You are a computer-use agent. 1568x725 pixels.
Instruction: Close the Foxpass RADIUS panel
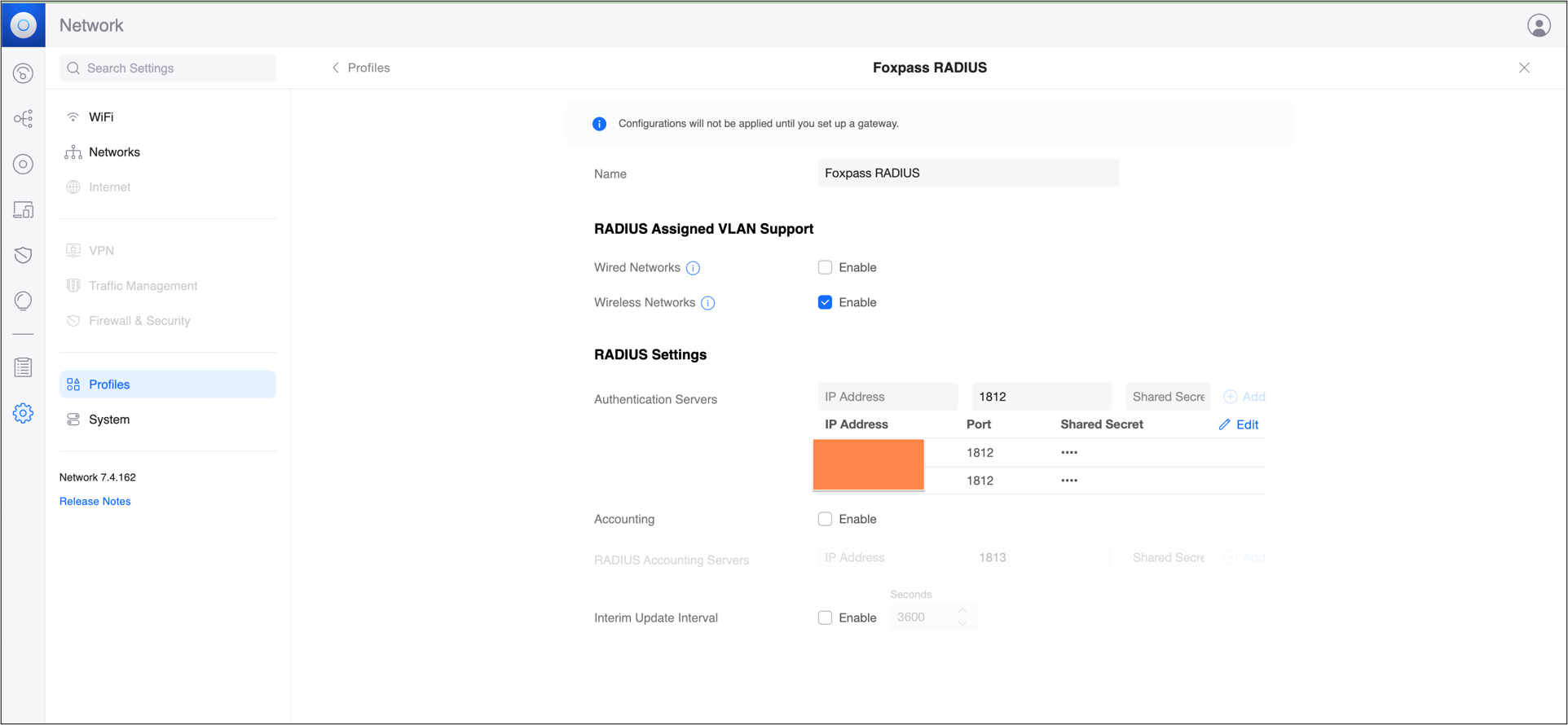coord(1524,68)
